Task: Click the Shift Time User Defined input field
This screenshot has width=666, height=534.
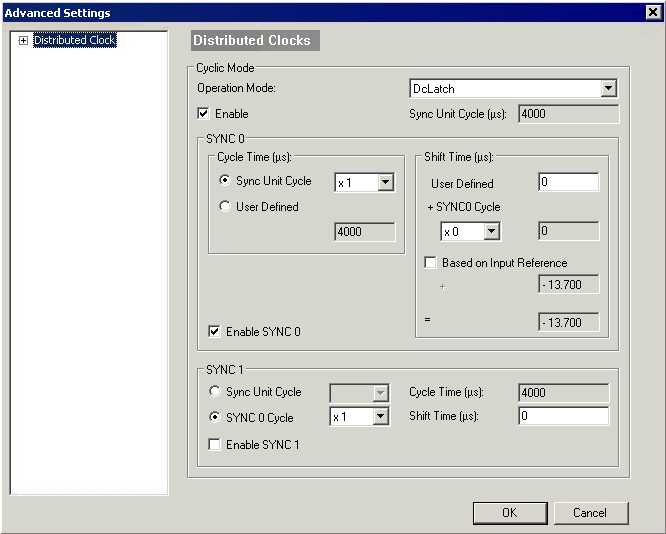Action: (x=569, y=182)
